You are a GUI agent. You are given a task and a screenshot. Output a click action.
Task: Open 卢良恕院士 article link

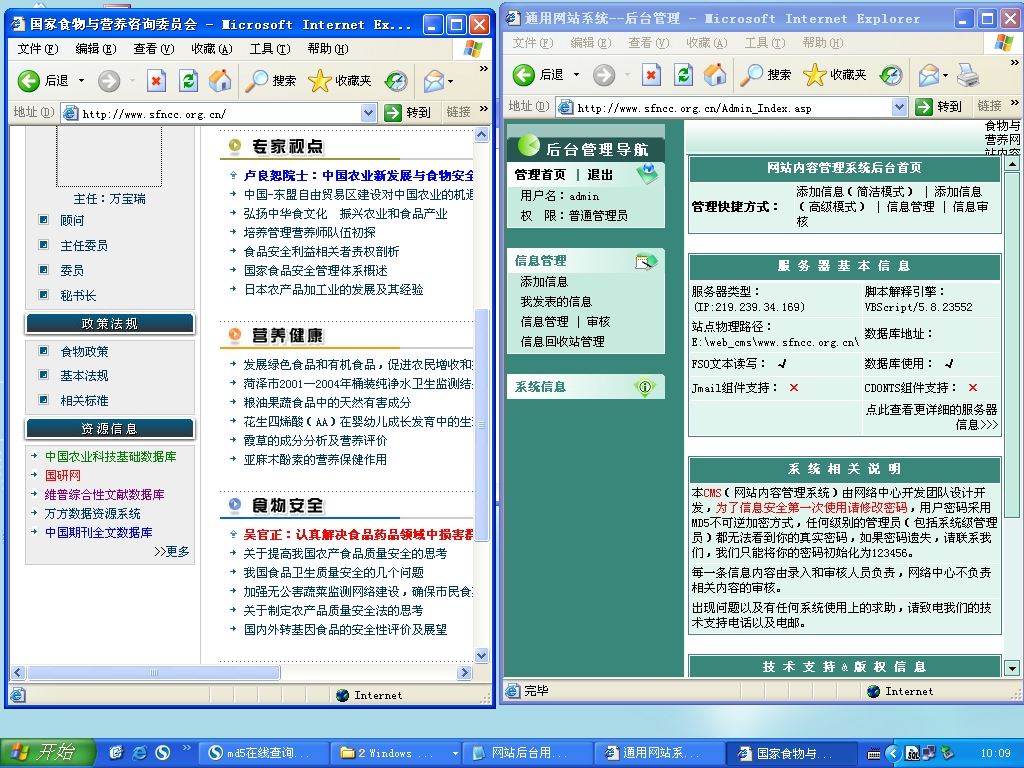[x=359, y=176]
